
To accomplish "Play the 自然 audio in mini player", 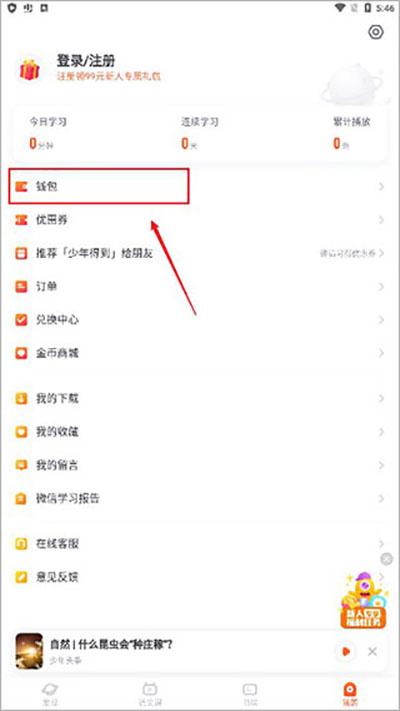I will click(346, 652).
